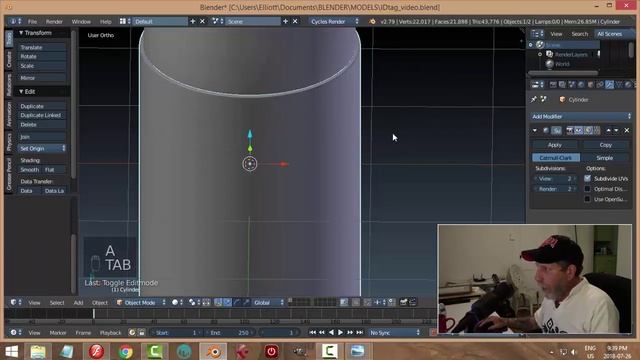Click the Delete button in tool shelf

point(42,124)
